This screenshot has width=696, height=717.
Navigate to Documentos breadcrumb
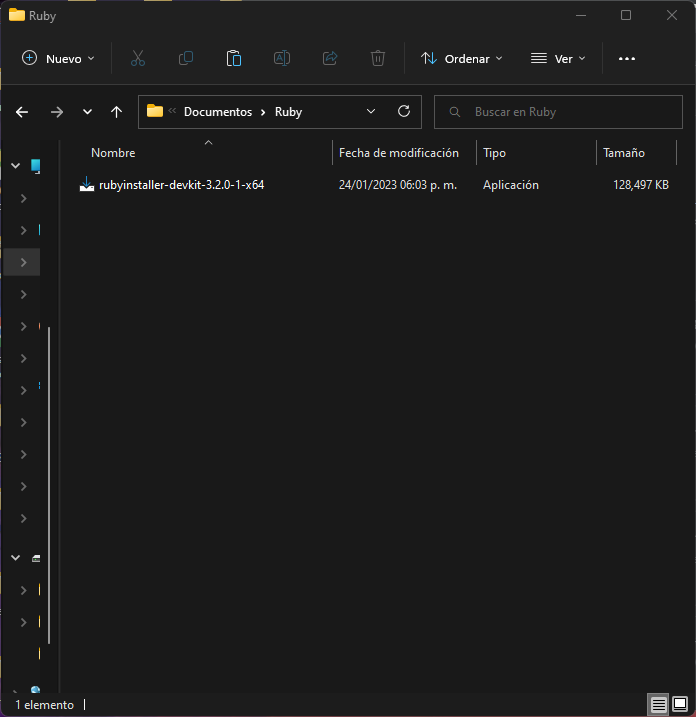tap(218, 112)
